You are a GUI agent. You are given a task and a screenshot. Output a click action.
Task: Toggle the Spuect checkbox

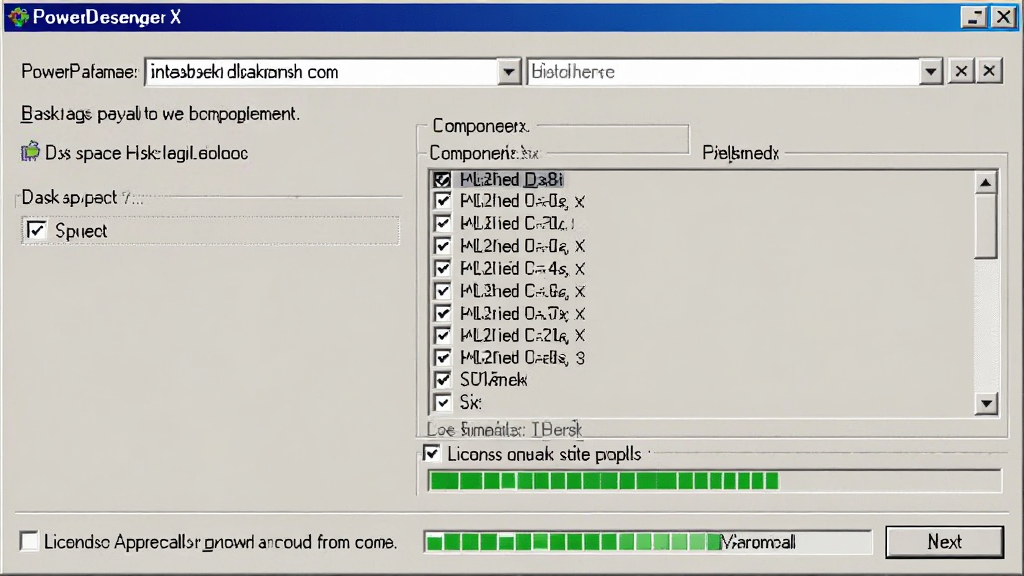click(x=37, y=230)
